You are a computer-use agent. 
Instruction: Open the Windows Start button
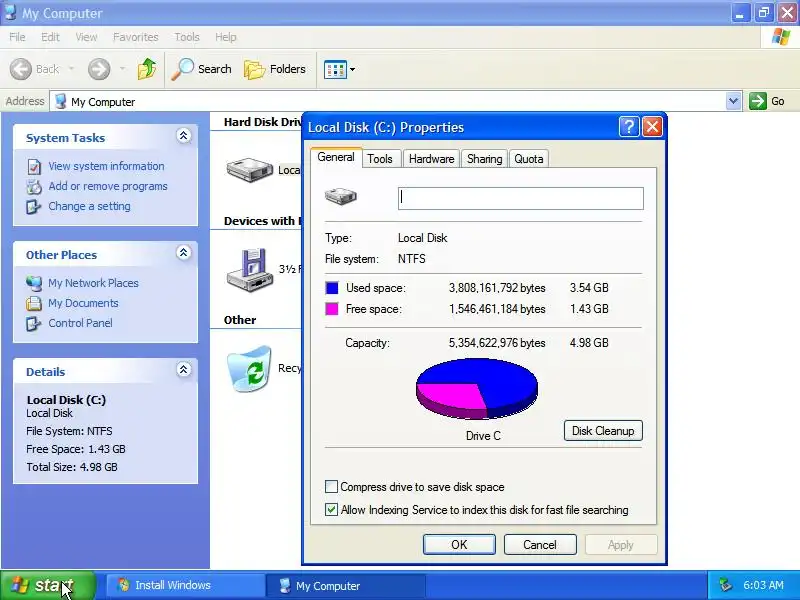pos(47,585)
